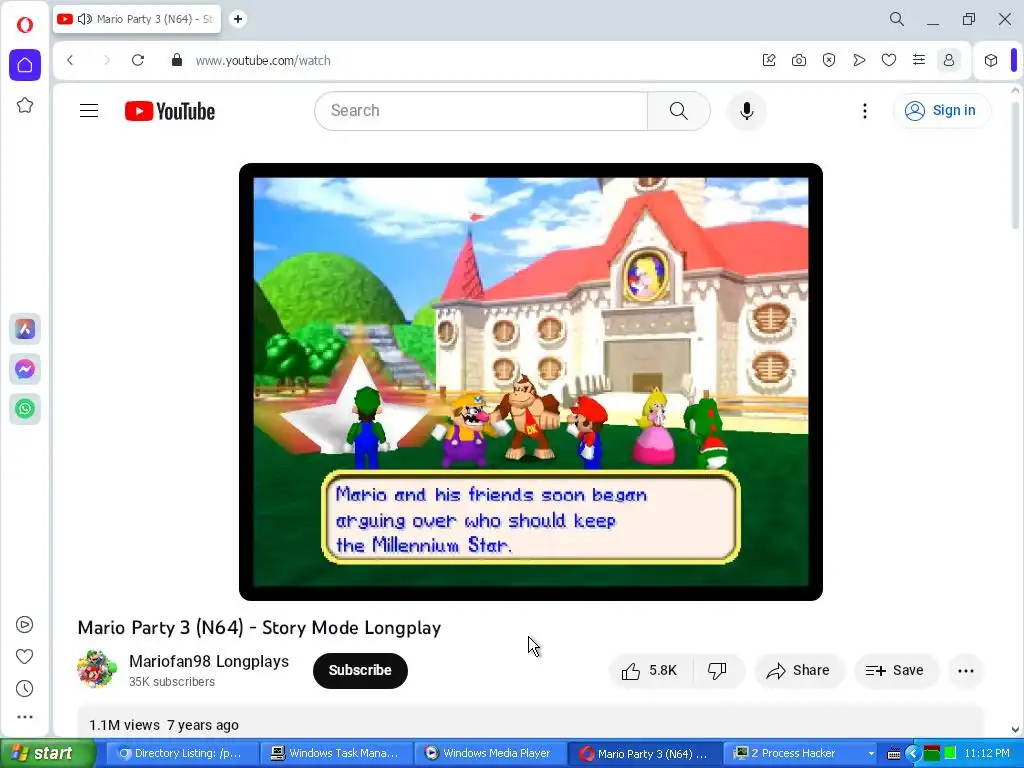Switch to Directory Listing taskbar window

[x=182, y=754]
